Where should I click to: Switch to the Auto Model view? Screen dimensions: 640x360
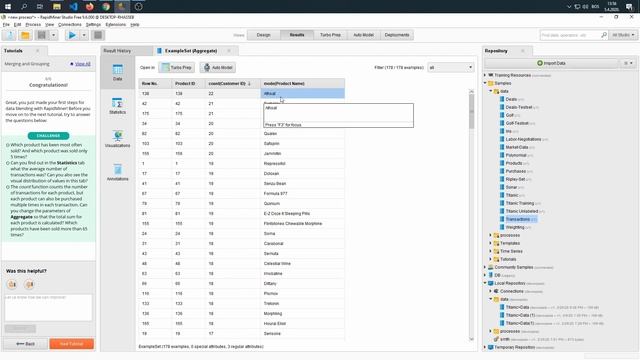tap(363, 35)
